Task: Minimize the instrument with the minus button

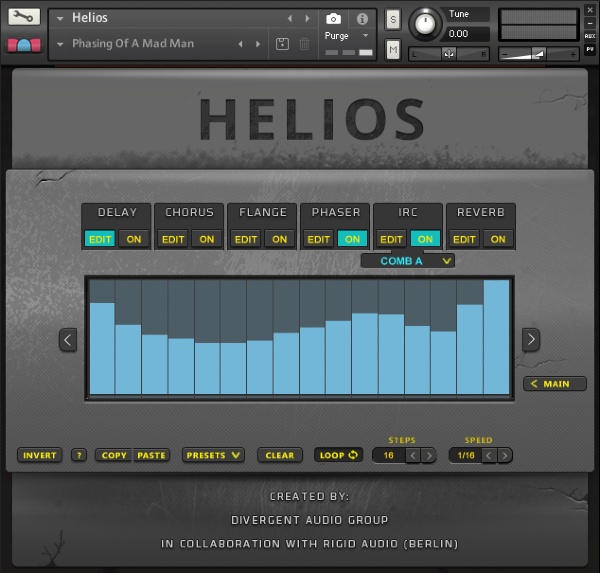Action: tap(590, 23)
